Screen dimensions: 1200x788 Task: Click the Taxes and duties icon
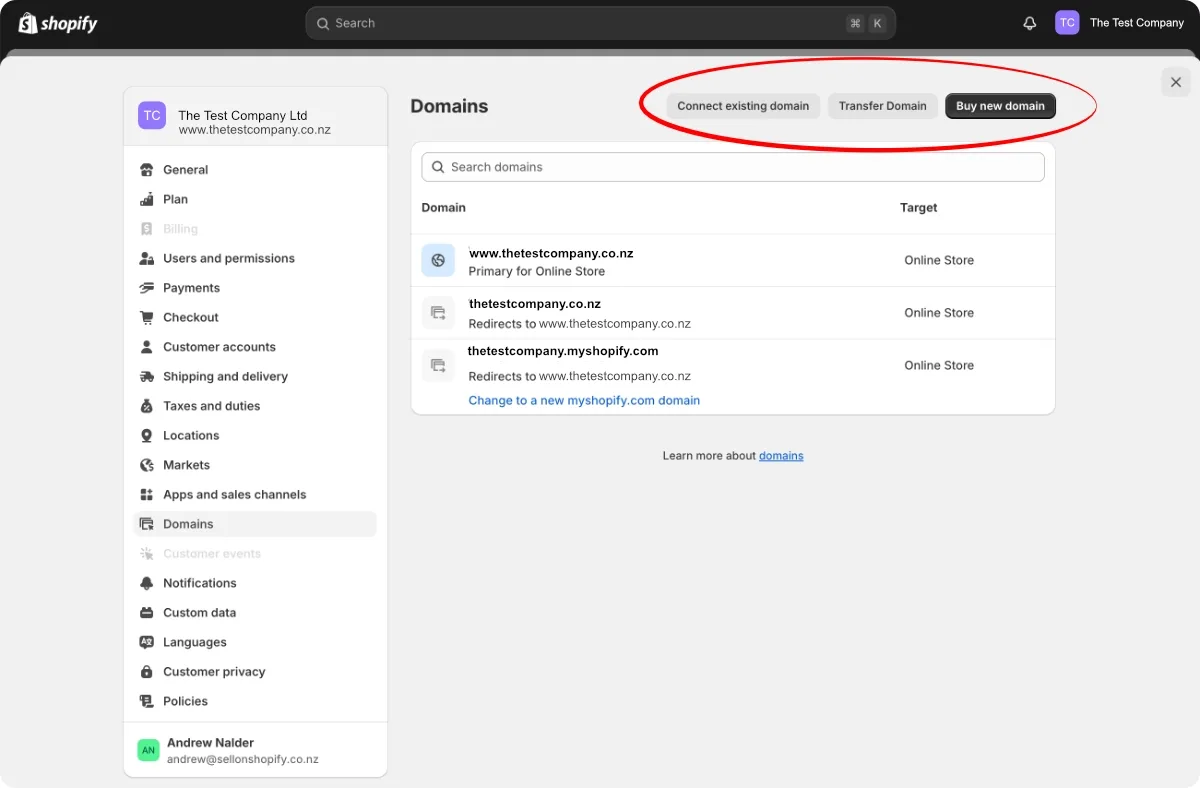(x=147, y=406)
